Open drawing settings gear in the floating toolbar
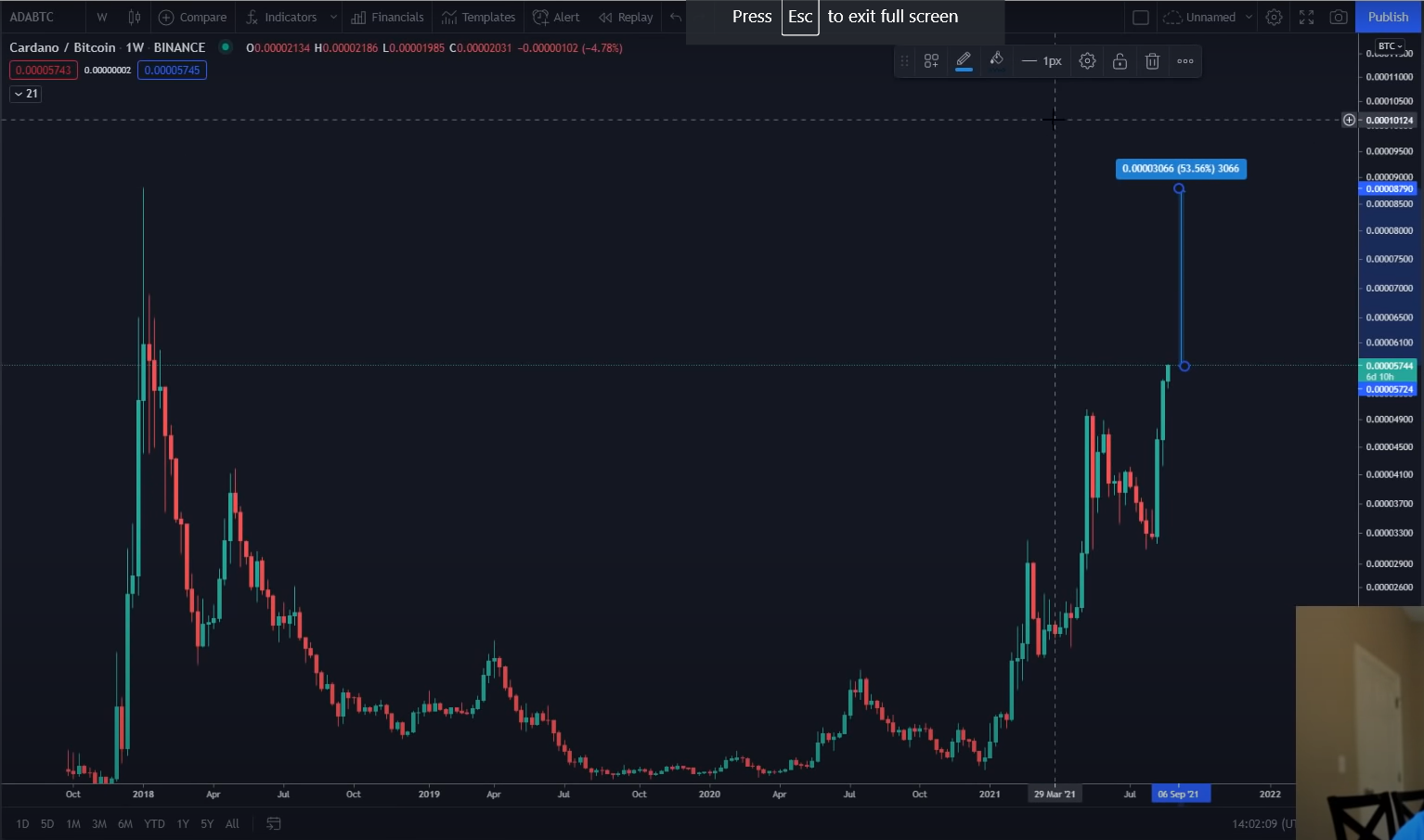 click(1087, 61)
